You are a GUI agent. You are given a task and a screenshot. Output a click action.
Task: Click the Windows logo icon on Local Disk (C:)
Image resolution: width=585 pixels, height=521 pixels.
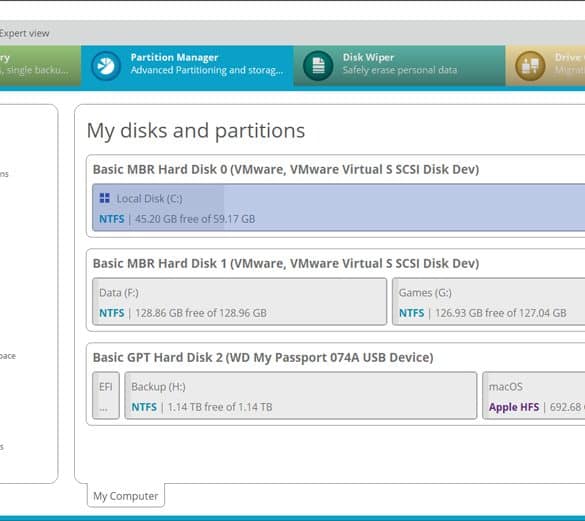pyautogui.click(x=104, y=198)
